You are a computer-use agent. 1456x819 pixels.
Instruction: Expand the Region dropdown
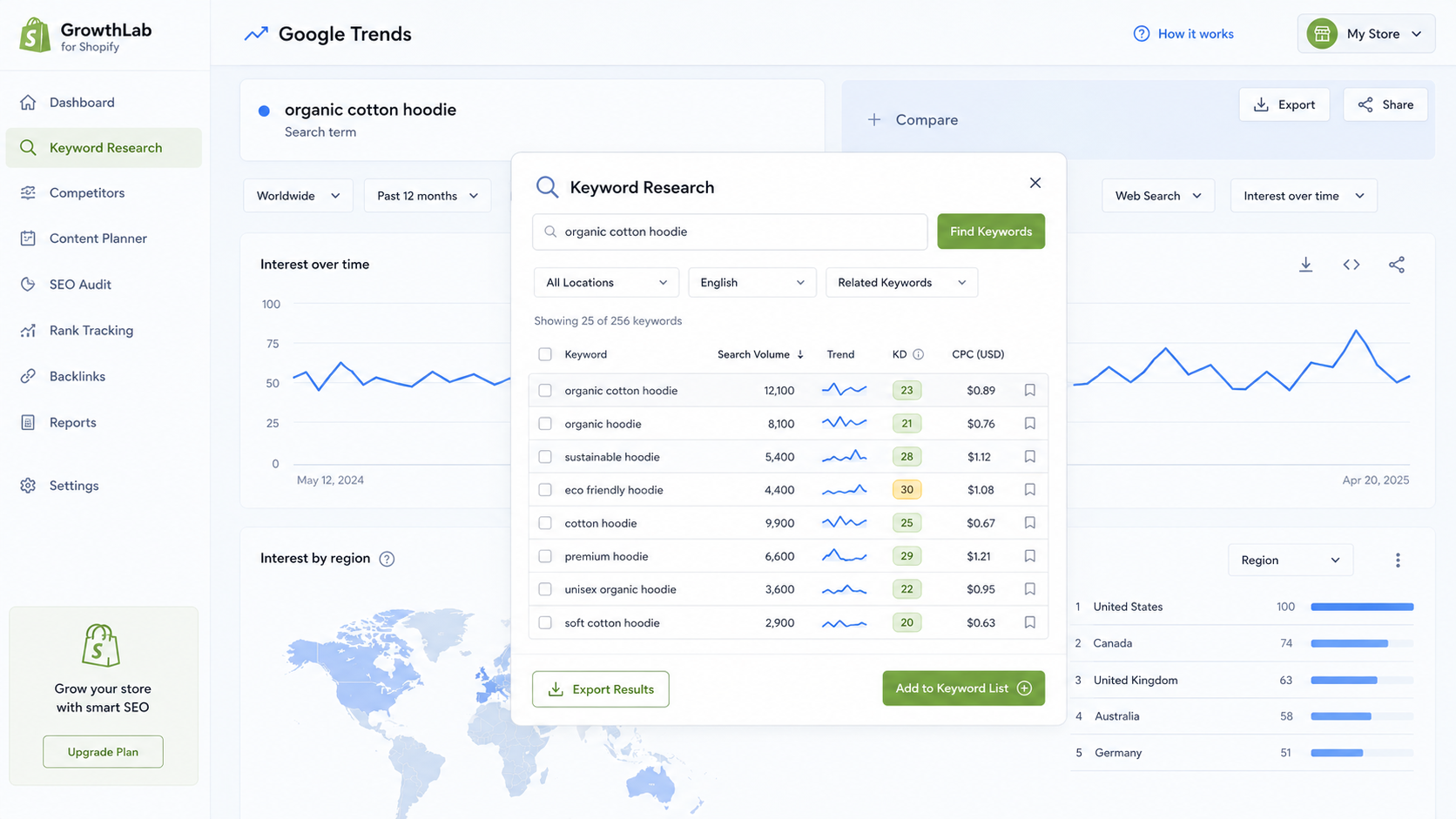point(1291,560)
